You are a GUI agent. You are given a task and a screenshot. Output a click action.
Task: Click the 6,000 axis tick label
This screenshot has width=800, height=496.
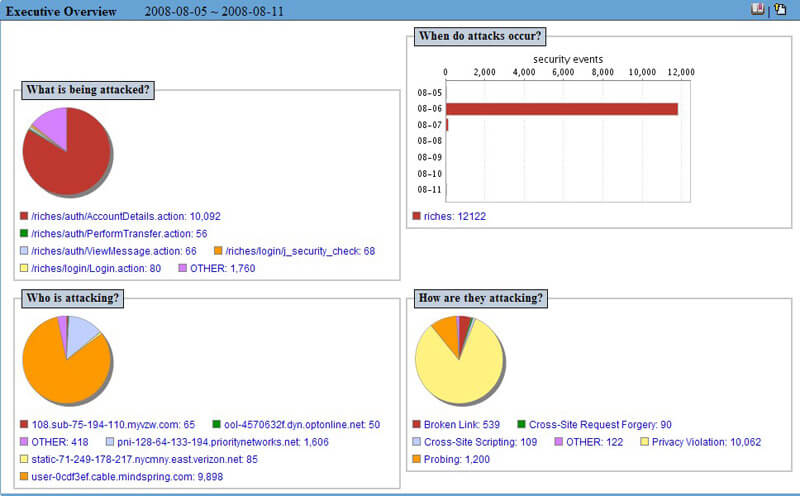[x=563, y=72]
